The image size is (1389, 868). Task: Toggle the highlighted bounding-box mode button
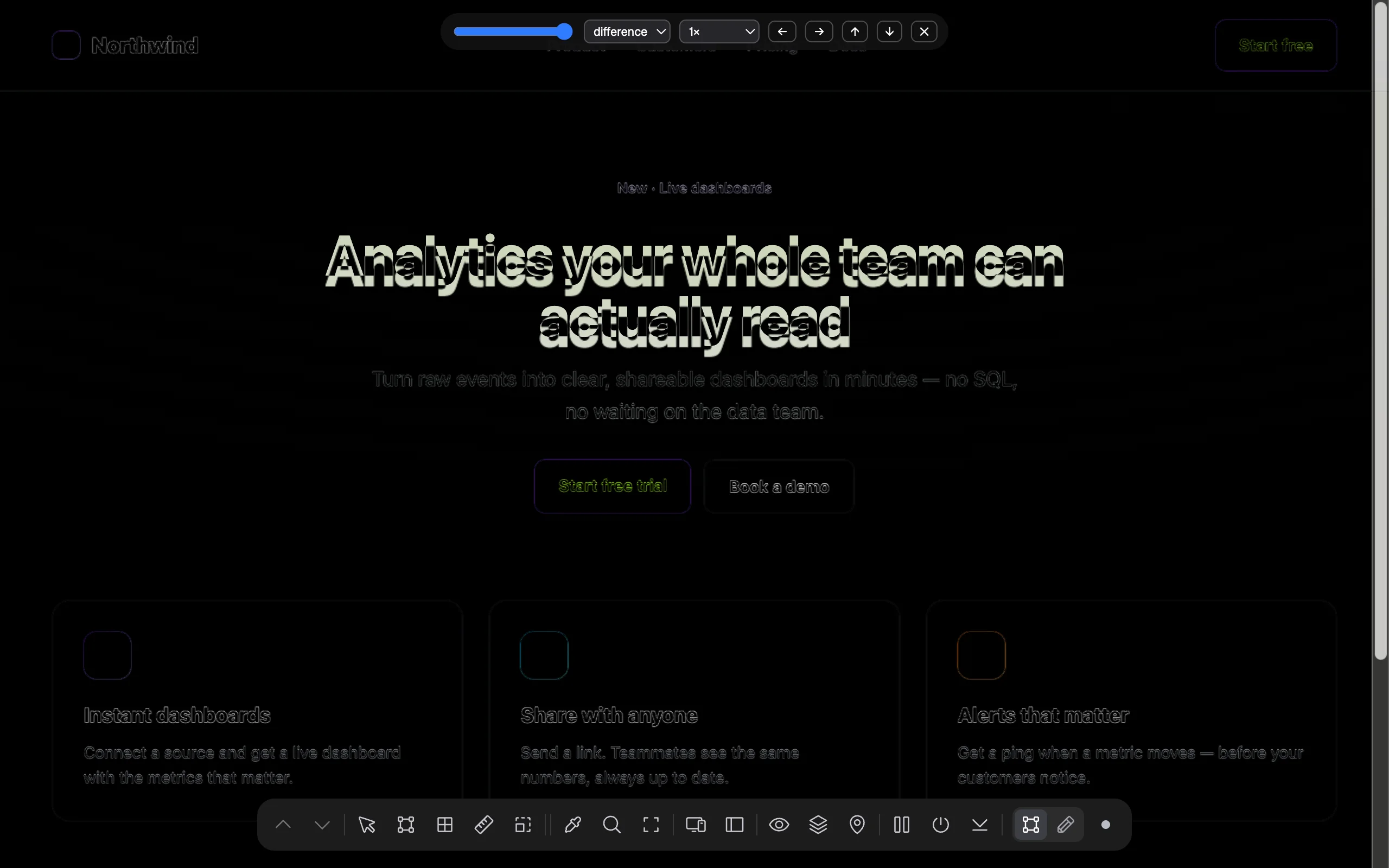pos(1031,825)
